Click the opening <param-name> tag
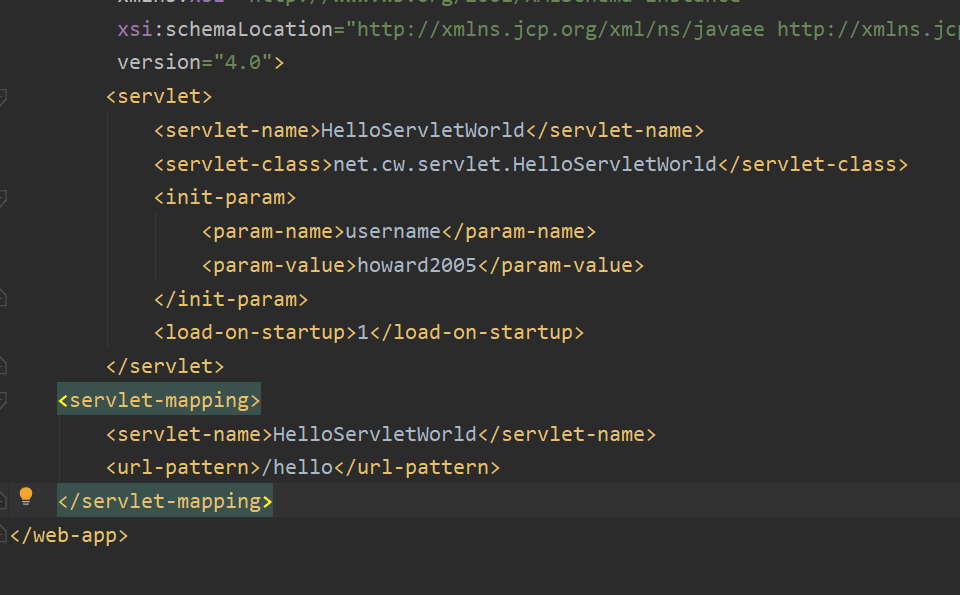Image resolution: width=960 pixels, height=595 pixels. tap(274, 231)
